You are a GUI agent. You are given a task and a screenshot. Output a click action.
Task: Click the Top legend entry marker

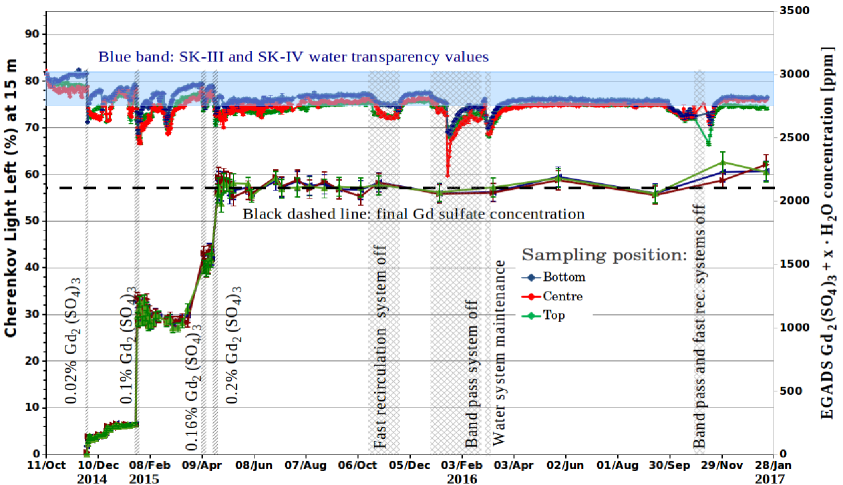click(x=531, y=316)
